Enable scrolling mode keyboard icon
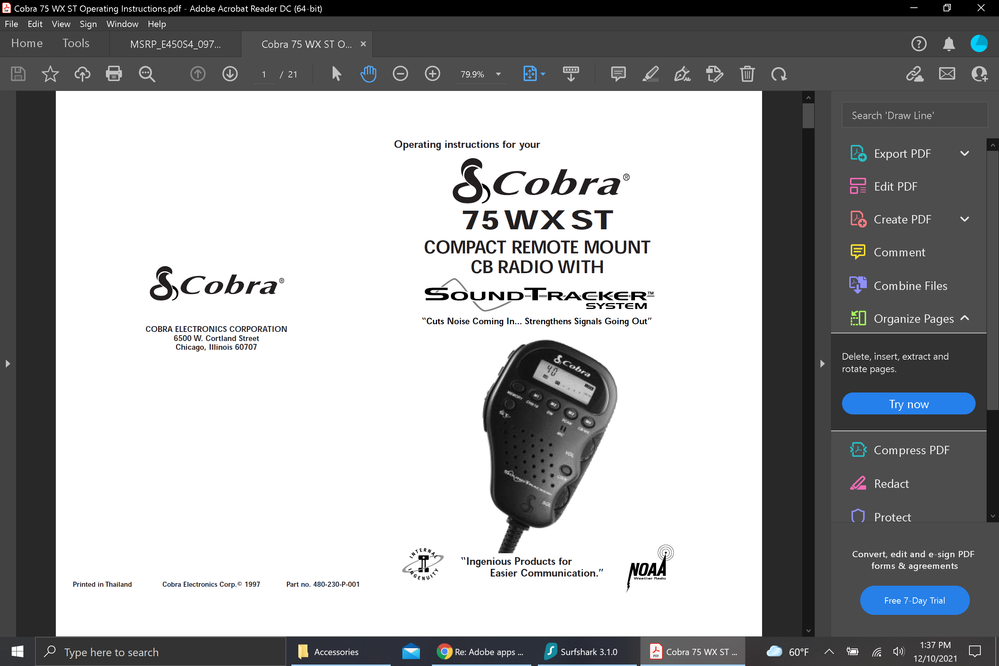999x666 pixels. point(571,74)
